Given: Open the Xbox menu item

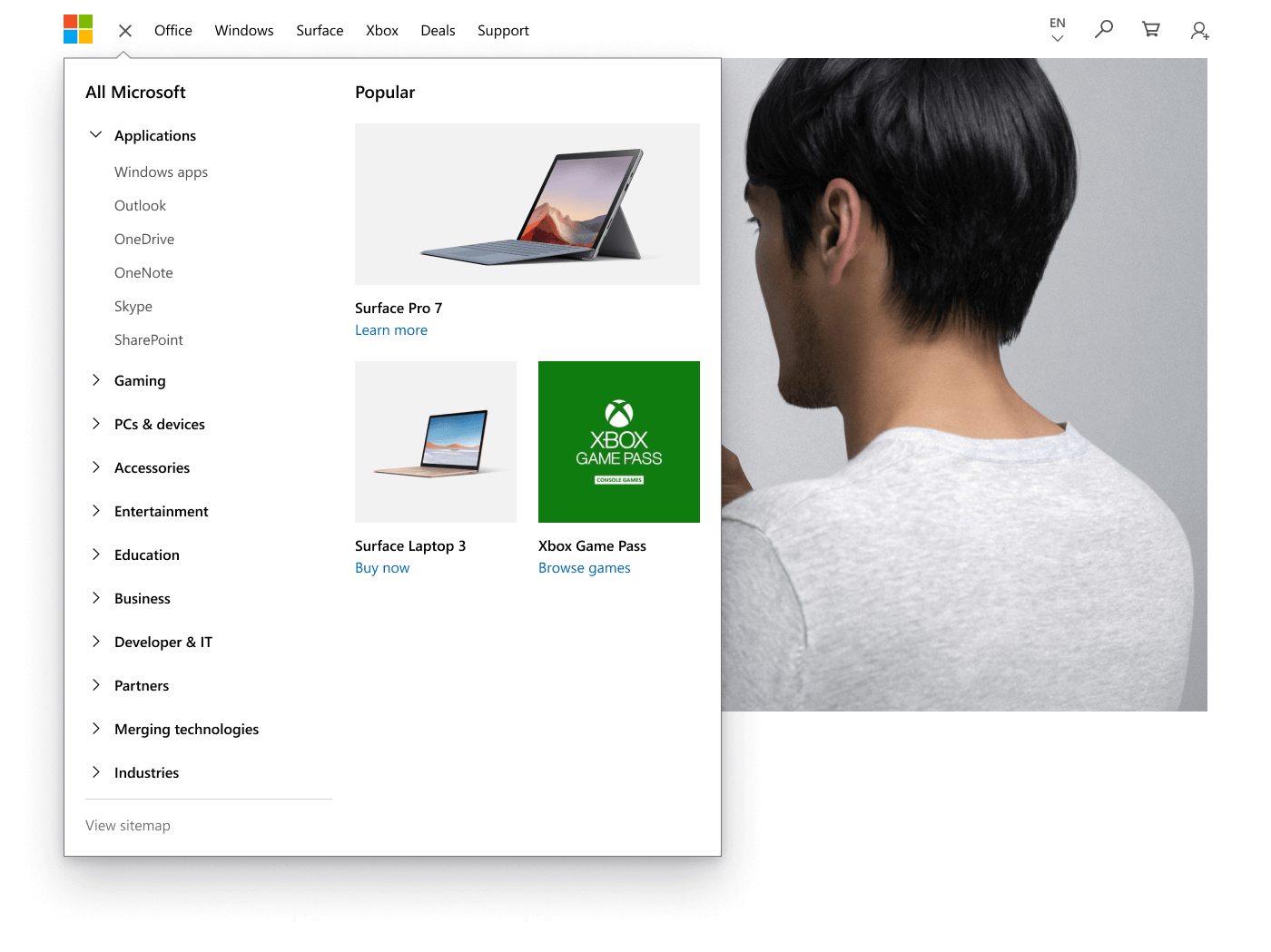Looking at the screenshot, I should click(382, 30).
